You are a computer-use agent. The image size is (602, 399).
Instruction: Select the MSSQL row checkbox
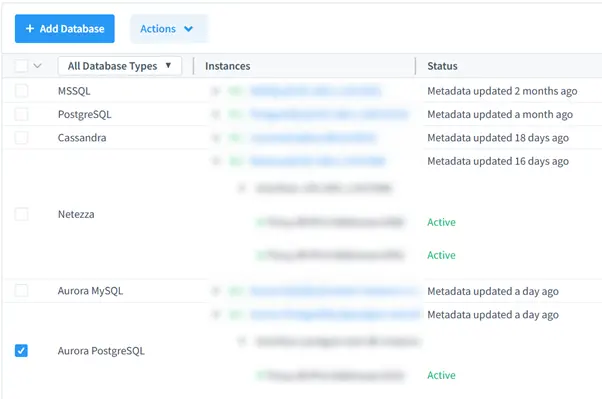[x=22, y=91]
